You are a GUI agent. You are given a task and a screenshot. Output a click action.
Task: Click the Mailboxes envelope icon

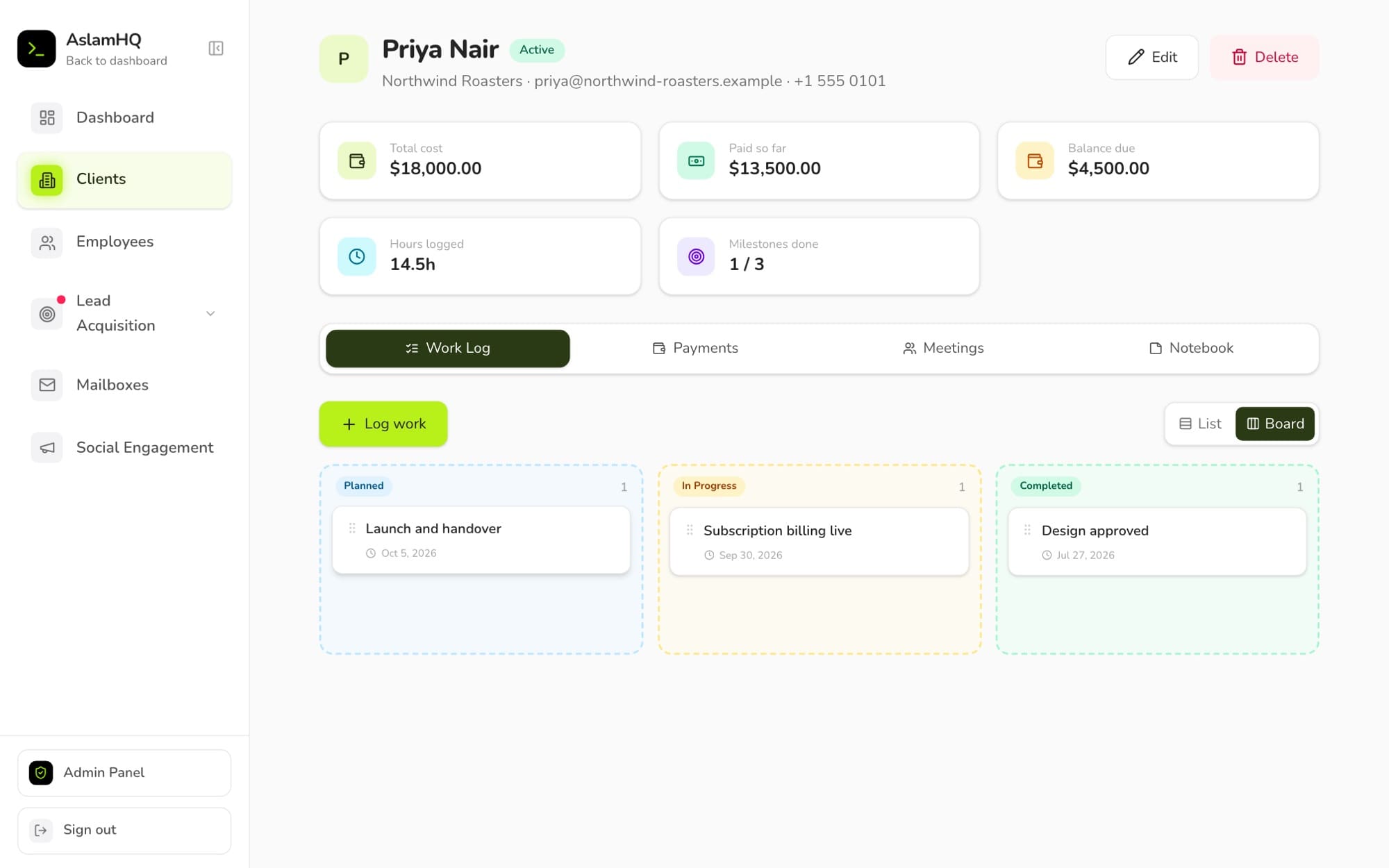[x=47, y=385]
